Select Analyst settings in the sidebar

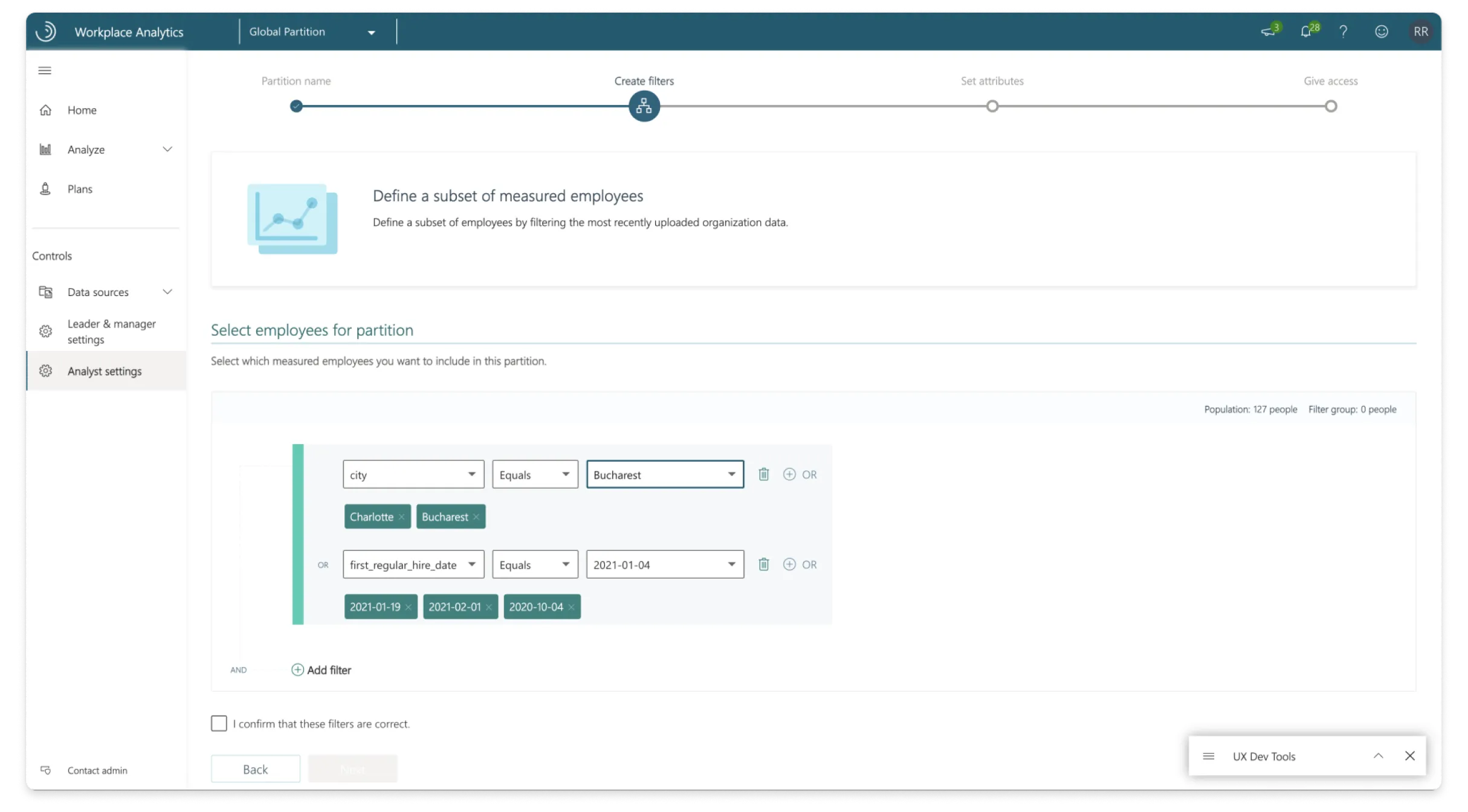pos(105,371)
